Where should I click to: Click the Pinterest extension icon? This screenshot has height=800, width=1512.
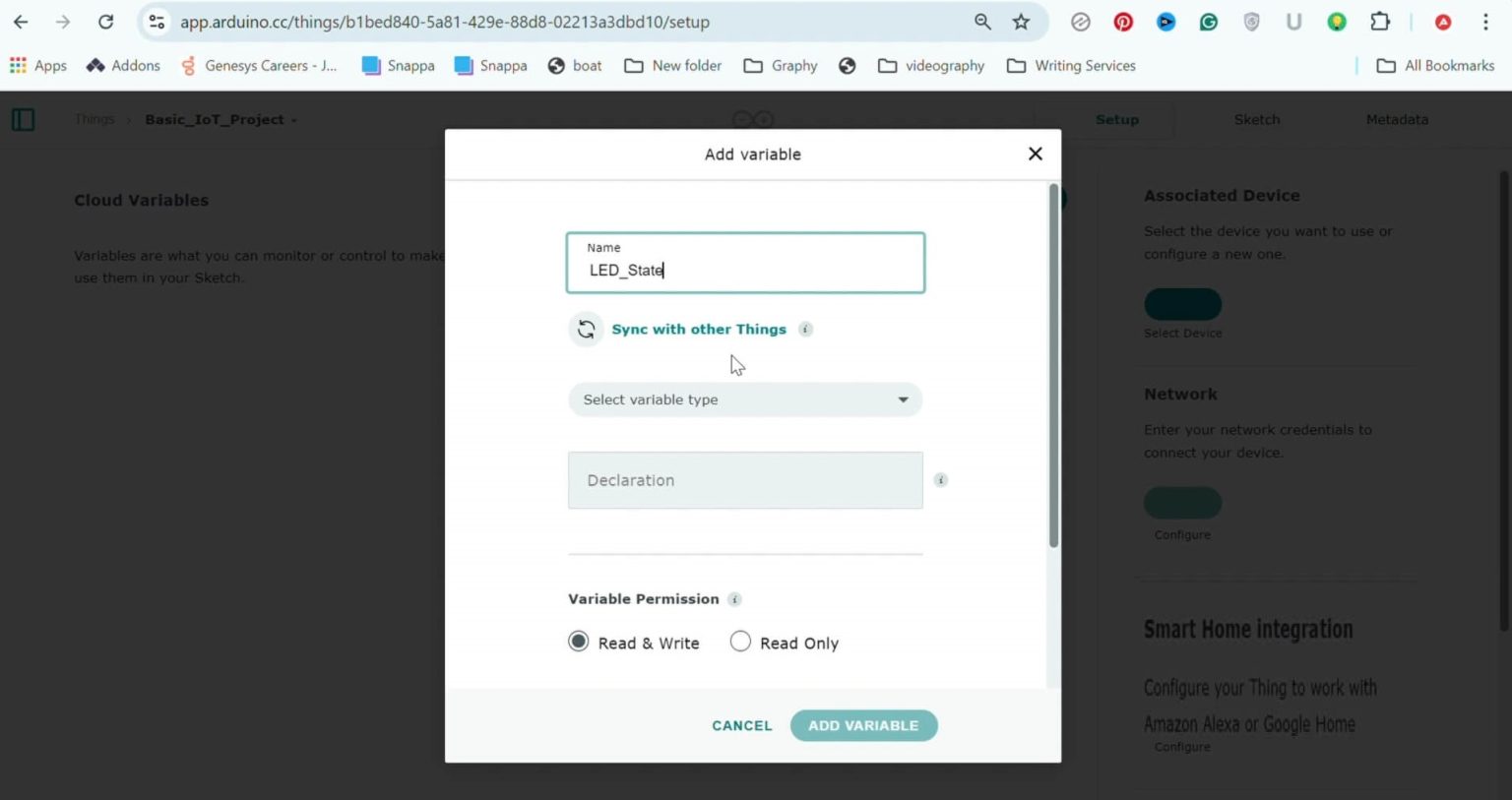[1123, 22]
